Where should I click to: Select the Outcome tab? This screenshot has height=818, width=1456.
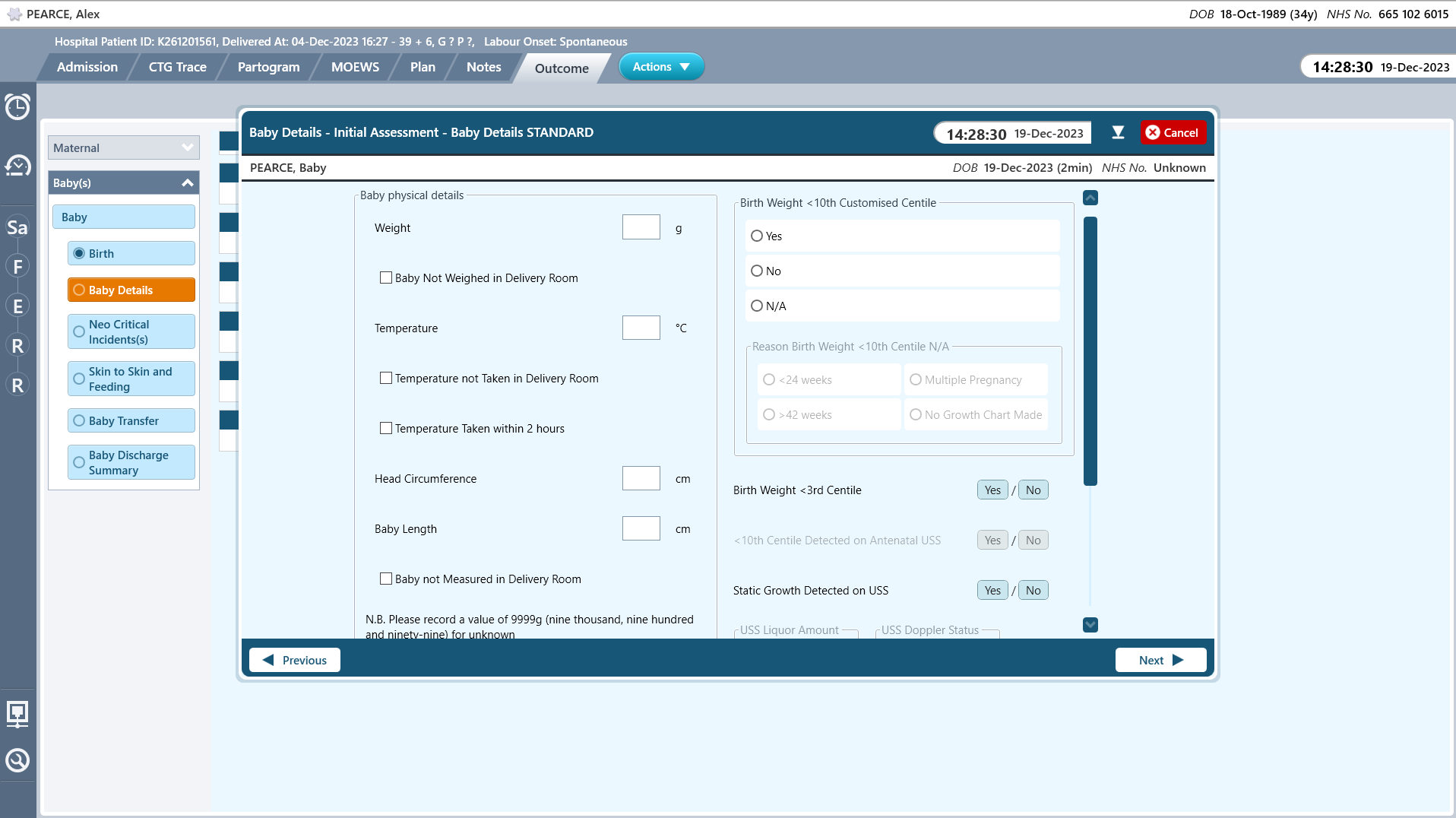[562, 68]
